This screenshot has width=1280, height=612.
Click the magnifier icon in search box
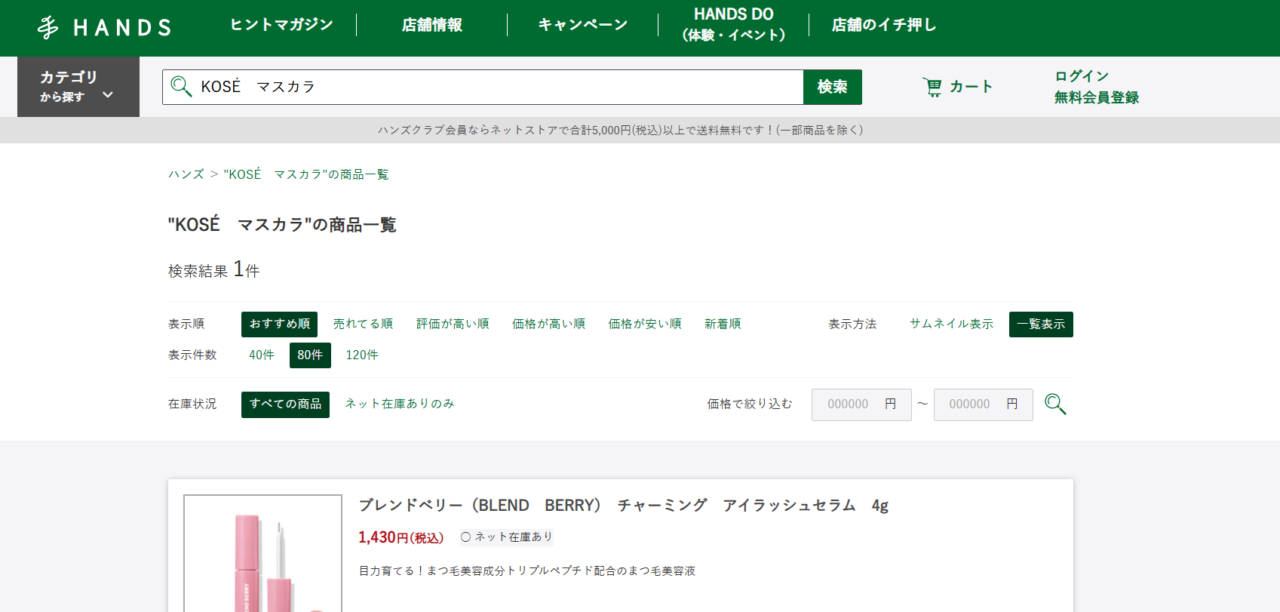coord(181,87)
